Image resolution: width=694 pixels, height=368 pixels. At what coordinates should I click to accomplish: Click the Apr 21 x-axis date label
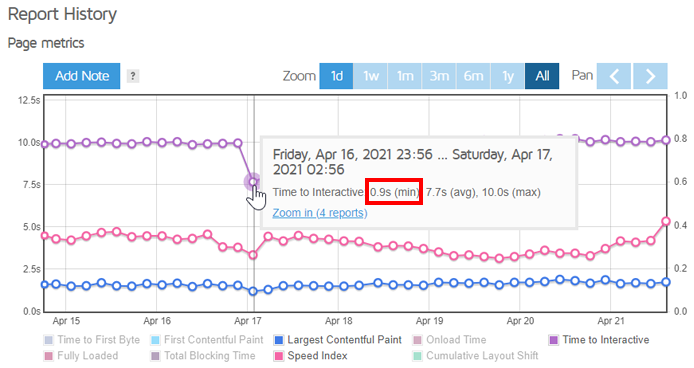pos(611,321)
